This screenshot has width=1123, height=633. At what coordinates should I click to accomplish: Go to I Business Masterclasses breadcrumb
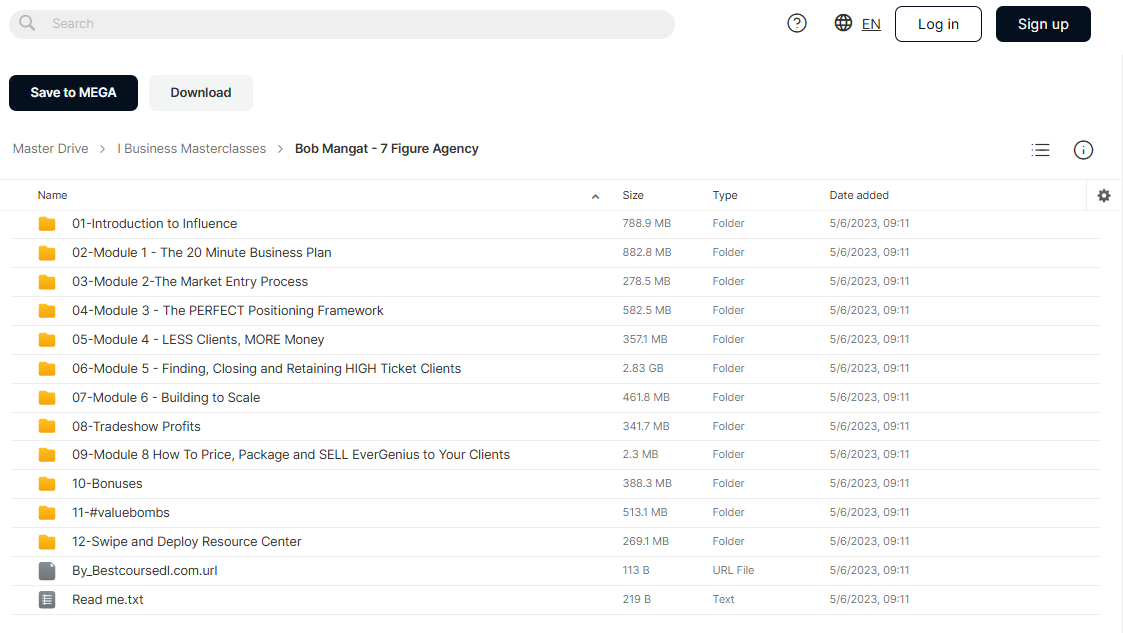pyautogui.click(x=191, y=148)
